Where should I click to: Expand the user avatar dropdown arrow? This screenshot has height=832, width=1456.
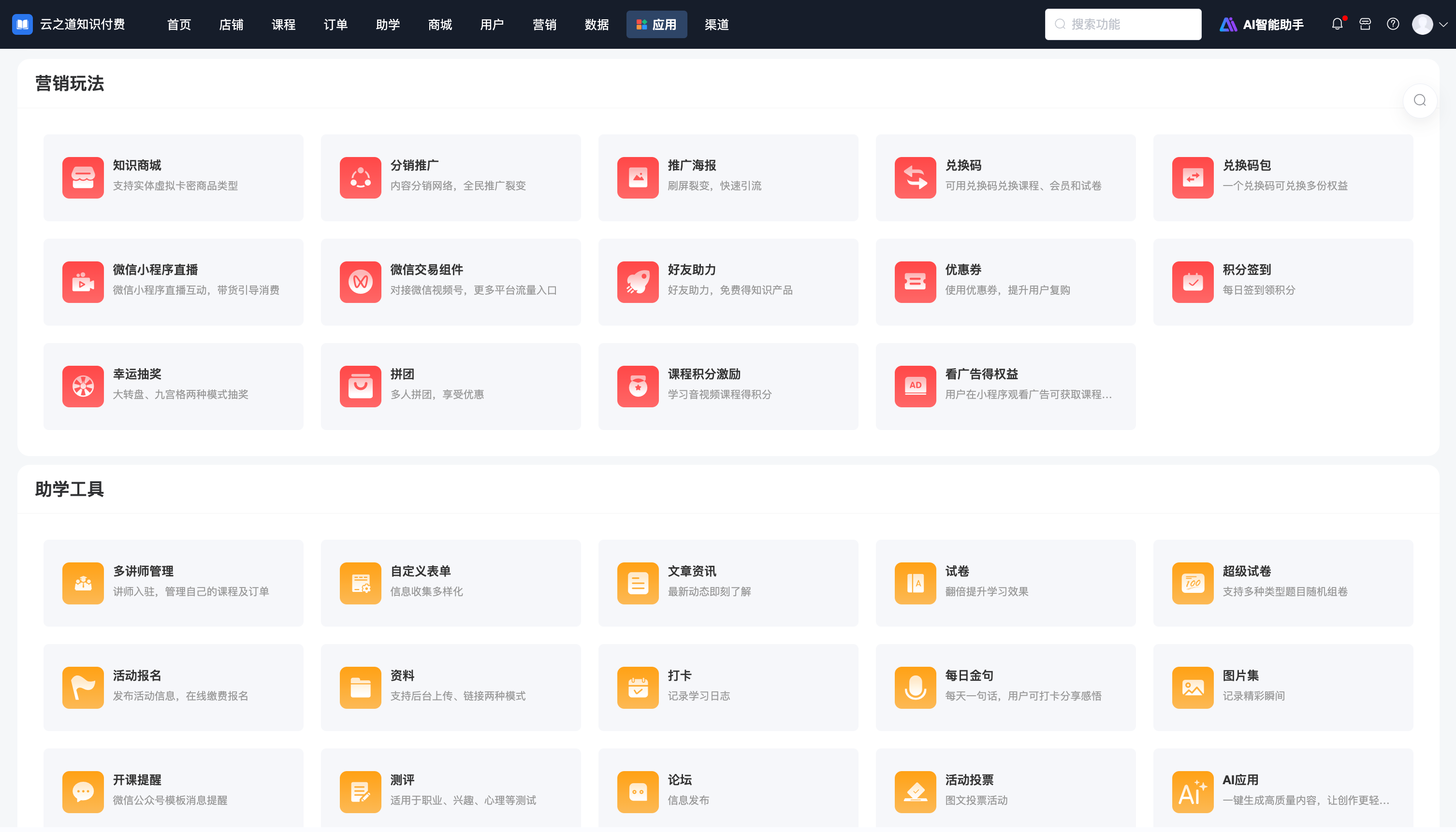click(x=1443, y=25)
